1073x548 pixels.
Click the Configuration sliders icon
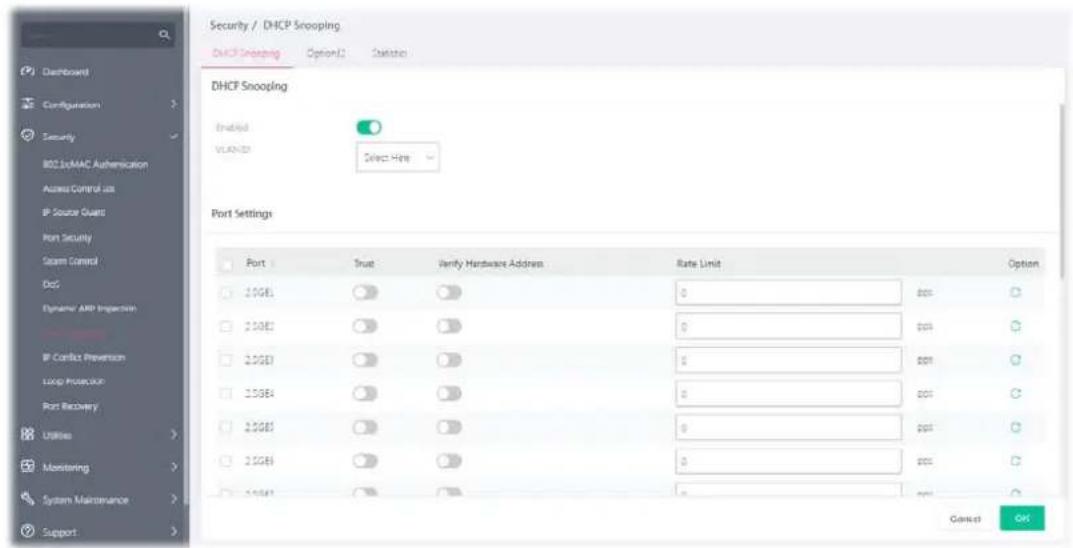(29, 105)
